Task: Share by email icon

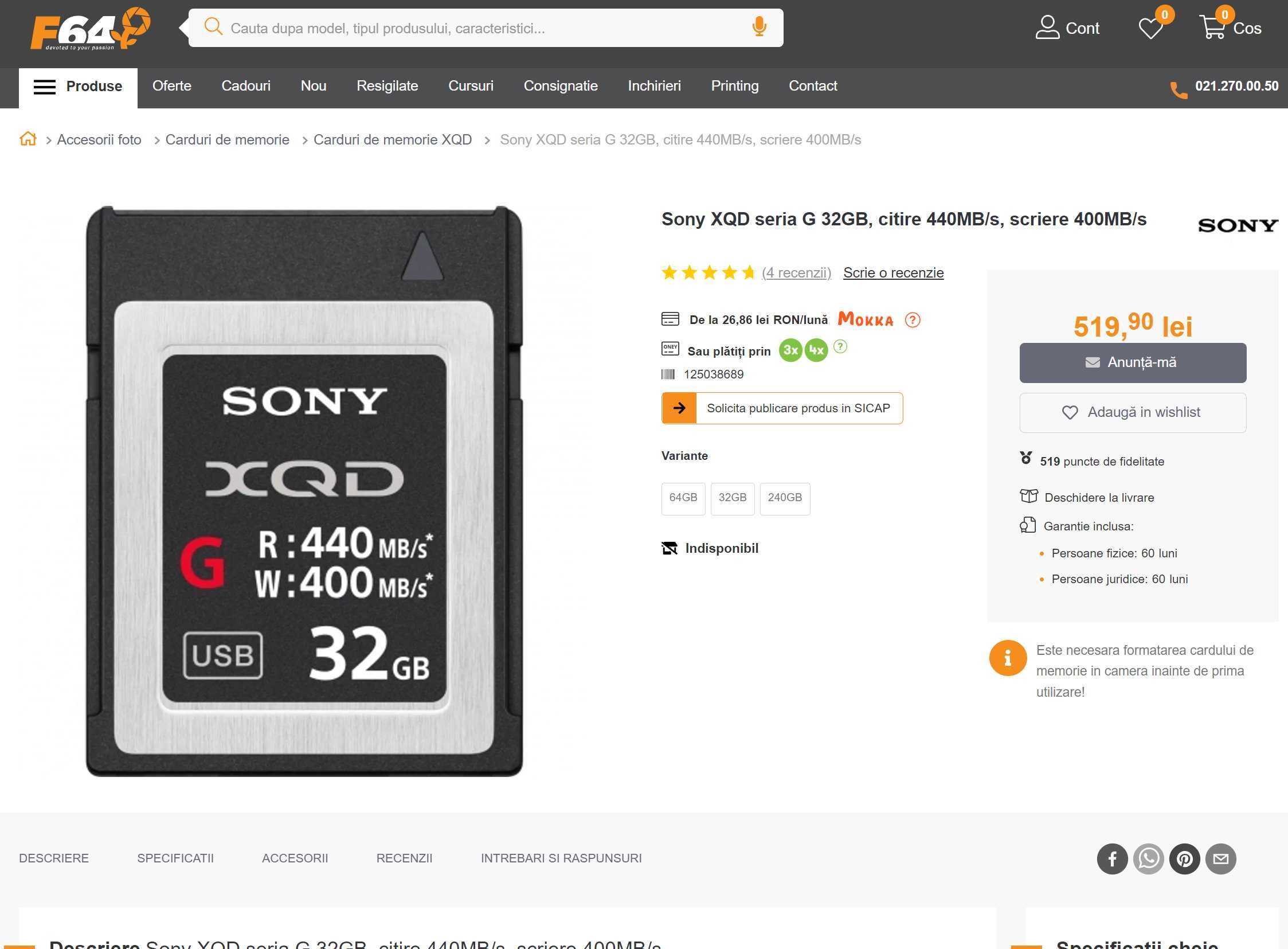Action: pyautogui.click(x=1221, y=859)
